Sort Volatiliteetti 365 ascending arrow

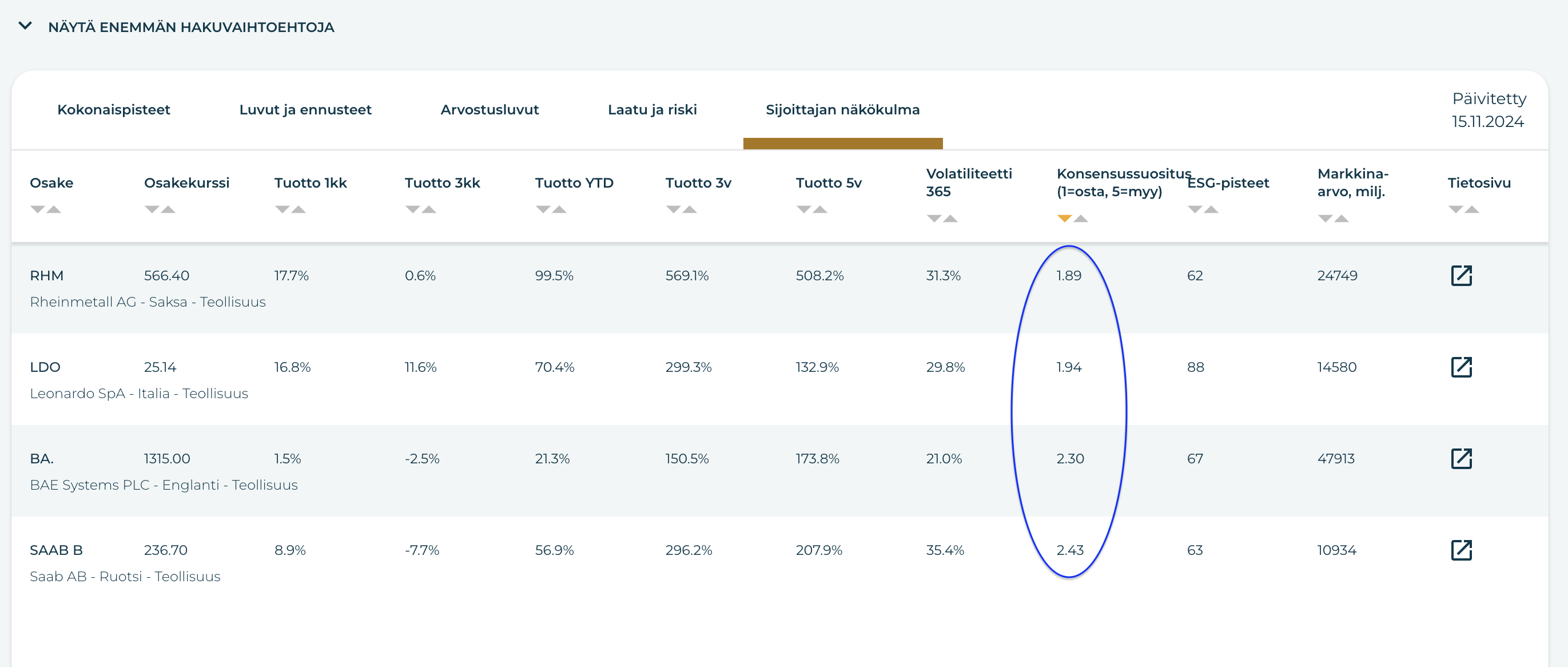click(950, 218)
